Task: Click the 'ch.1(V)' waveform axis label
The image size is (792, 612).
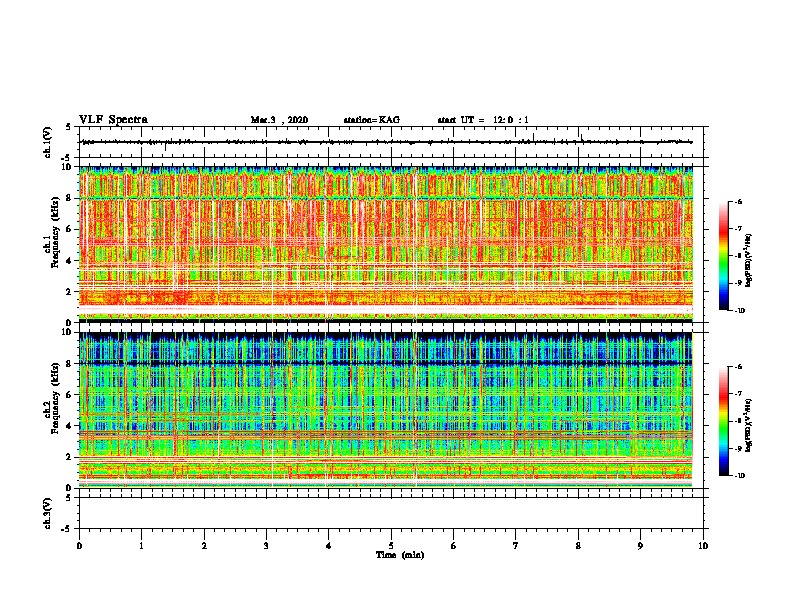Action: (x=47, y=142)
